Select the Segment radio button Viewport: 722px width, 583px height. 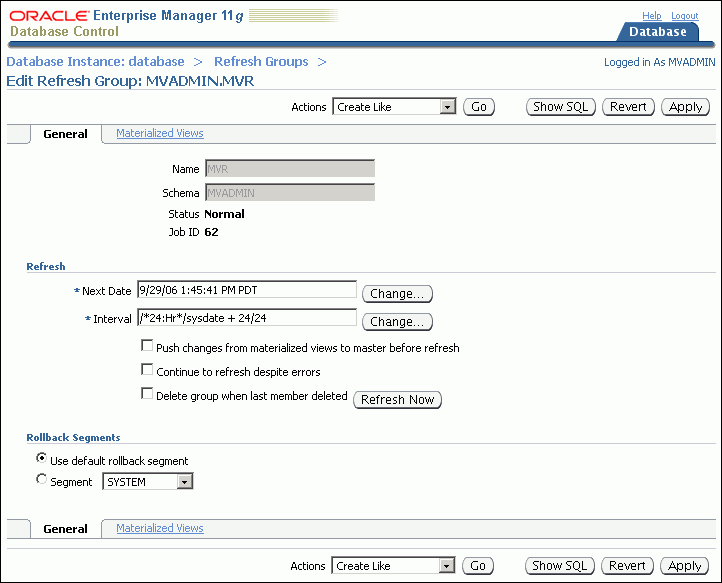tap(41, 480)
